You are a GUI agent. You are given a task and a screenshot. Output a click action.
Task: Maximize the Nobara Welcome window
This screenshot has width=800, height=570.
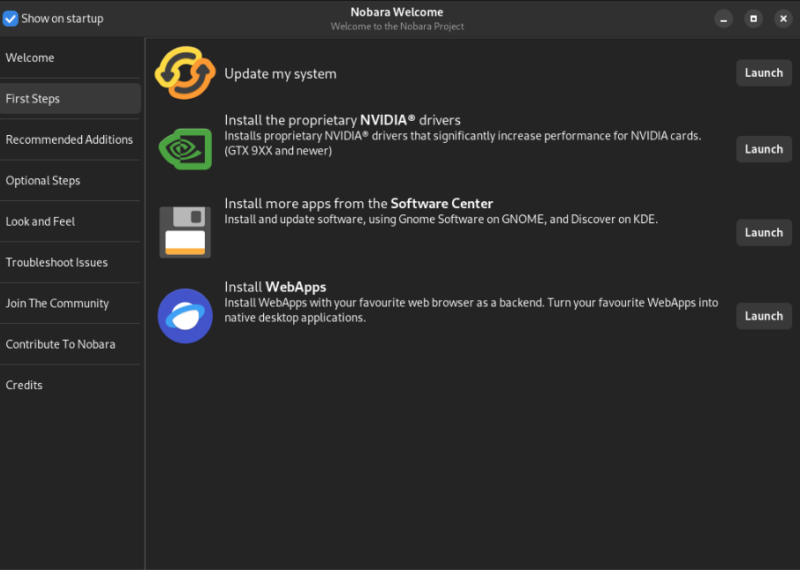point(754,19)
